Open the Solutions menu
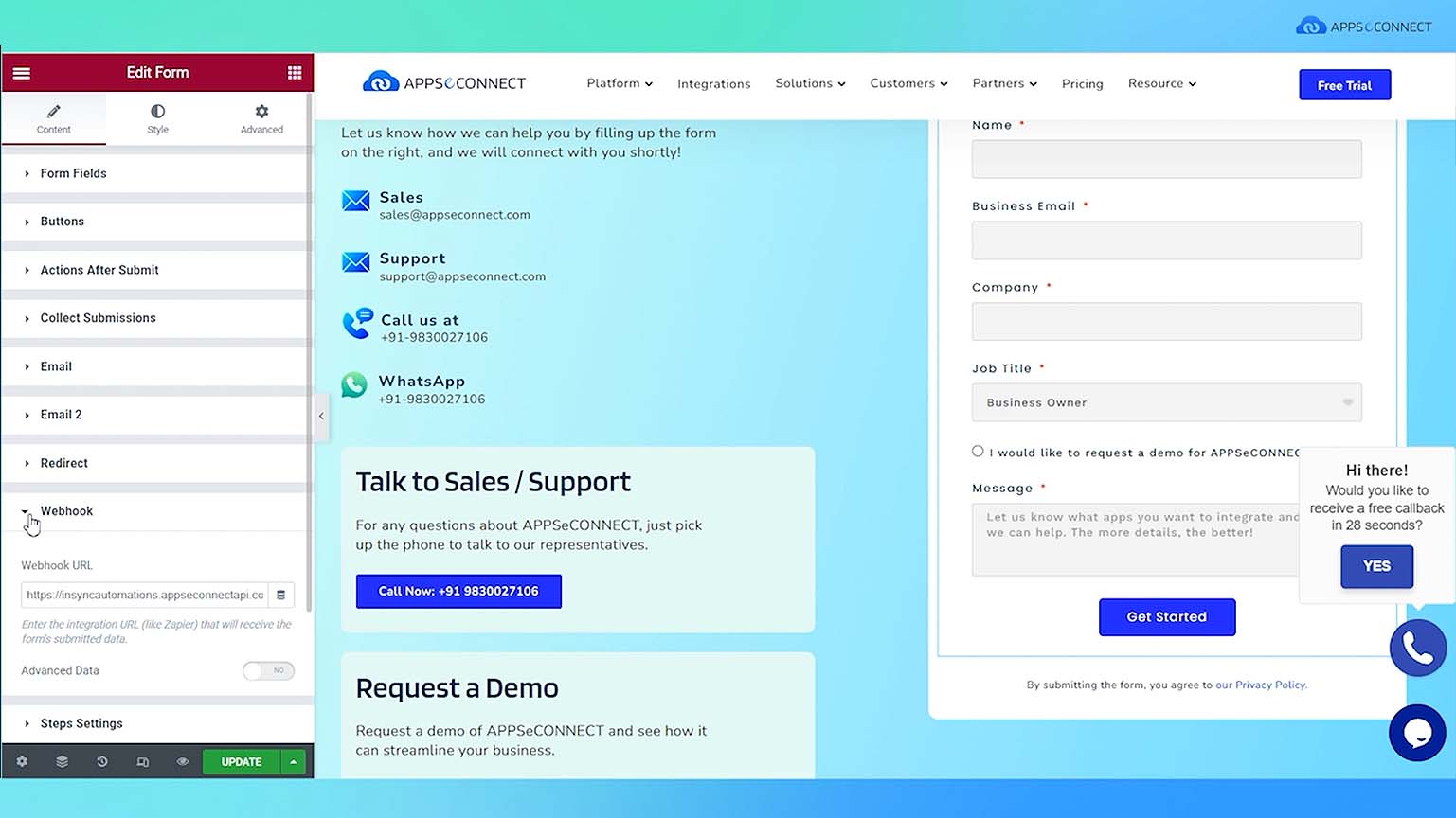1456x818 pixels. pyautogui.click(x=810, y=83)
